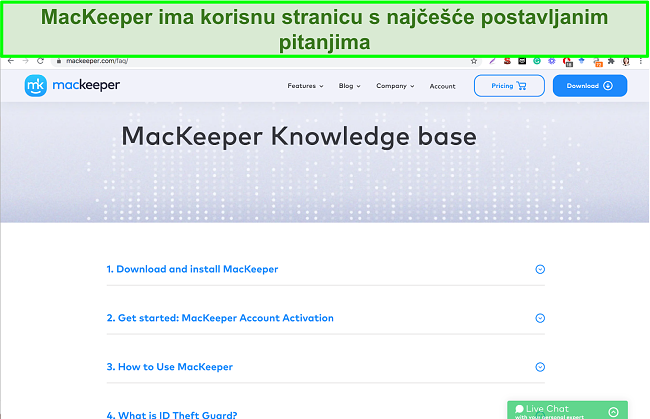Go forward with the browser forward arrow
The height and width of the screenshot is (419, 650).
pyautogui.click(x=25, y=61)
